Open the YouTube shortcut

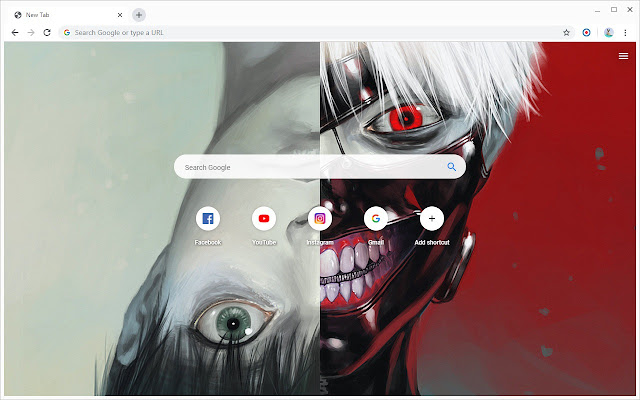(x=264, y=218)
